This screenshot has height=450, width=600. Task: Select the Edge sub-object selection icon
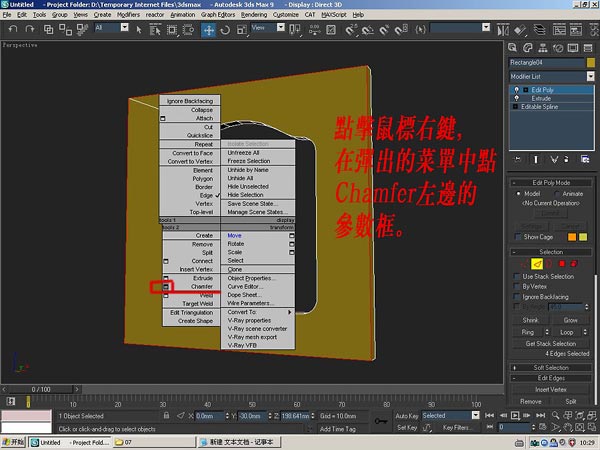point(536,262)
